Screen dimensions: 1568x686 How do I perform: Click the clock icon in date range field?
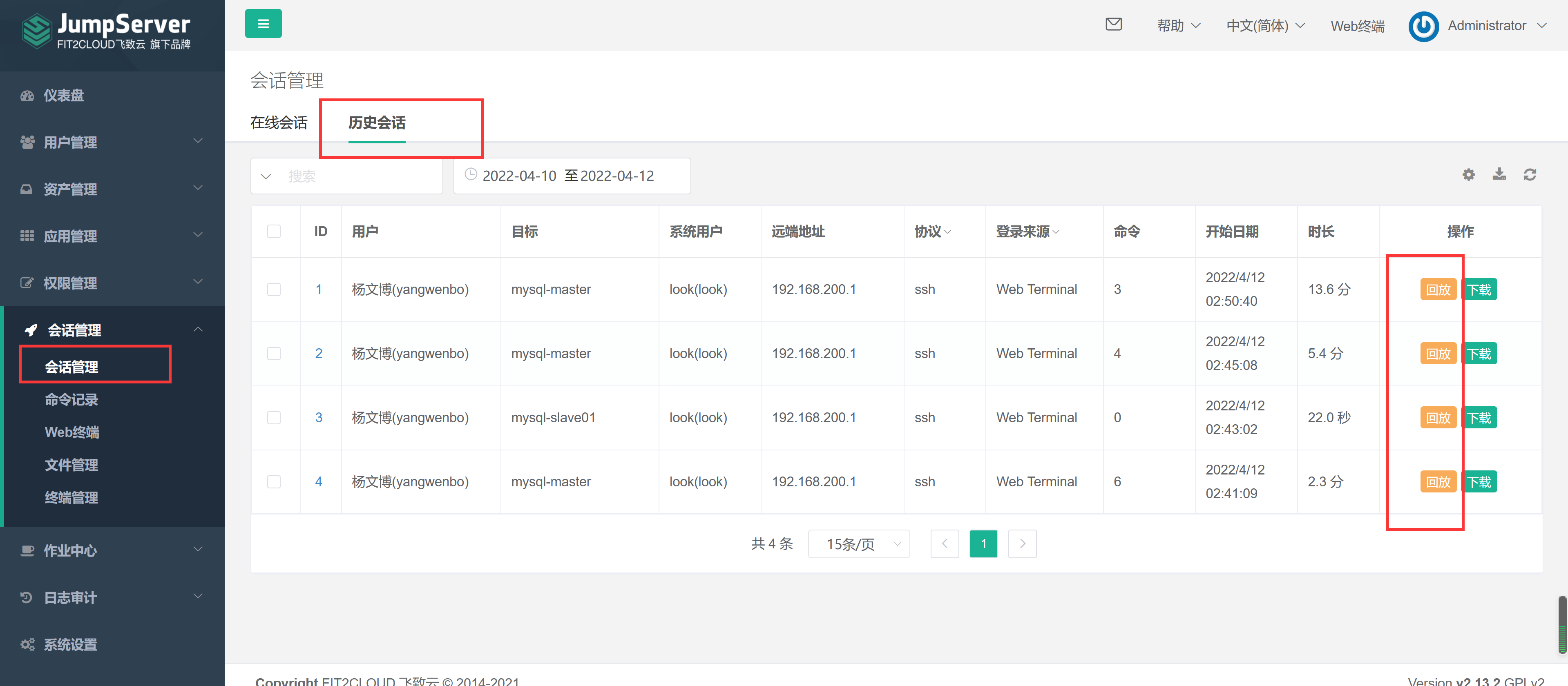471,174
